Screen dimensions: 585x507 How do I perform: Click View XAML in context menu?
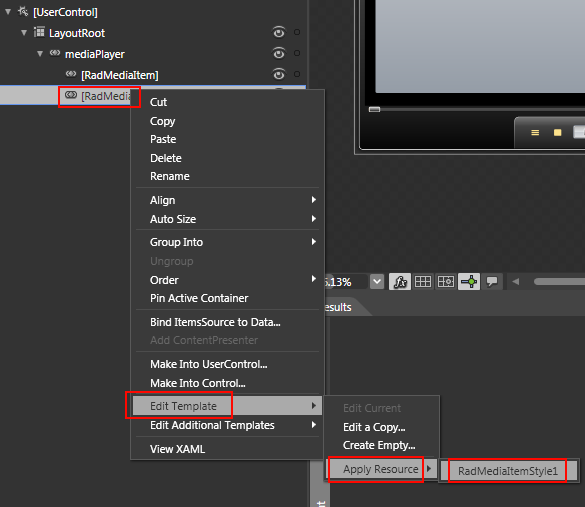pos(177,449)
